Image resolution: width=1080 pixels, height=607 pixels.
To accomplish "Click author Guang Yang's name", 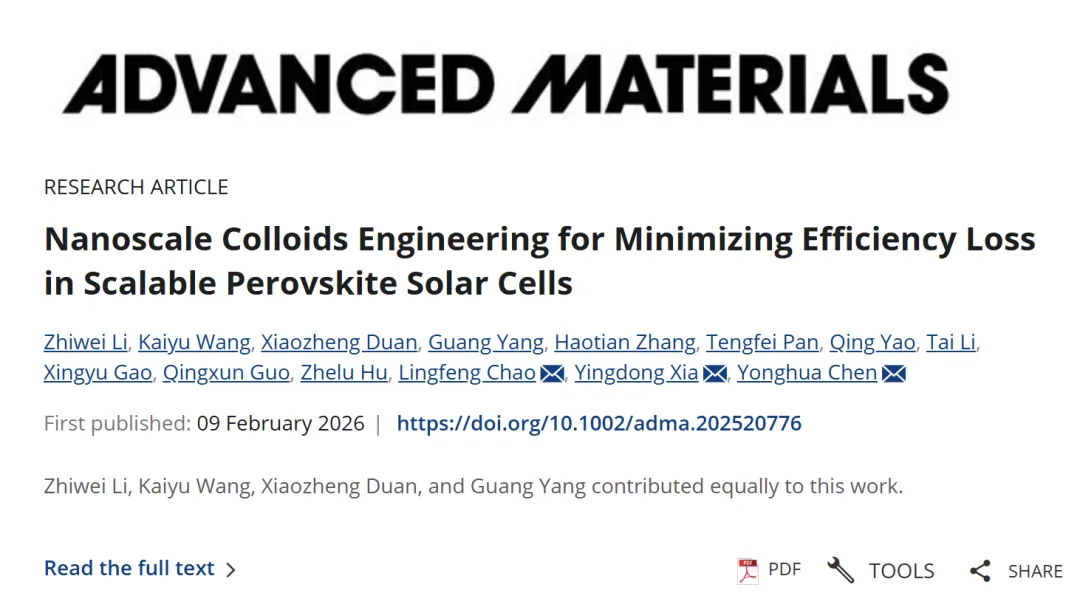I will [x=485, y=342].
